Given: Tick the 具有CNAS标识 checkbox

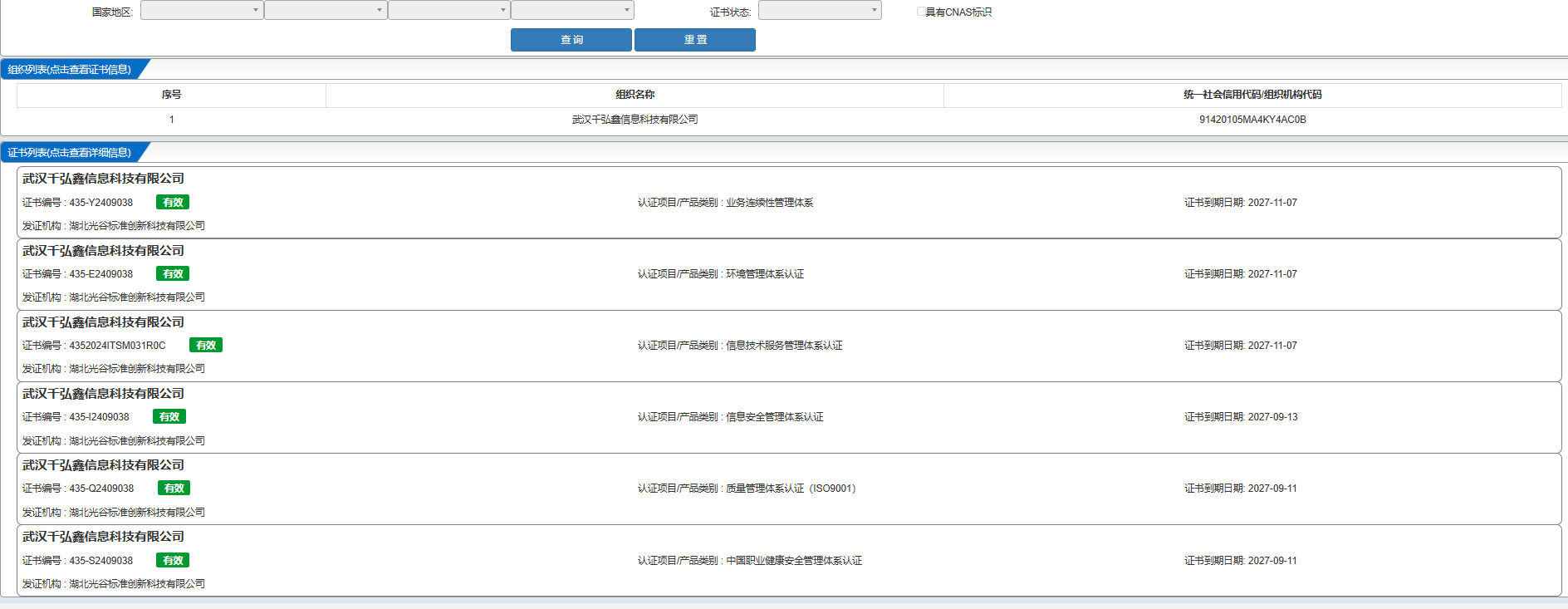Looking at the screenshot, I should point(921,12).
